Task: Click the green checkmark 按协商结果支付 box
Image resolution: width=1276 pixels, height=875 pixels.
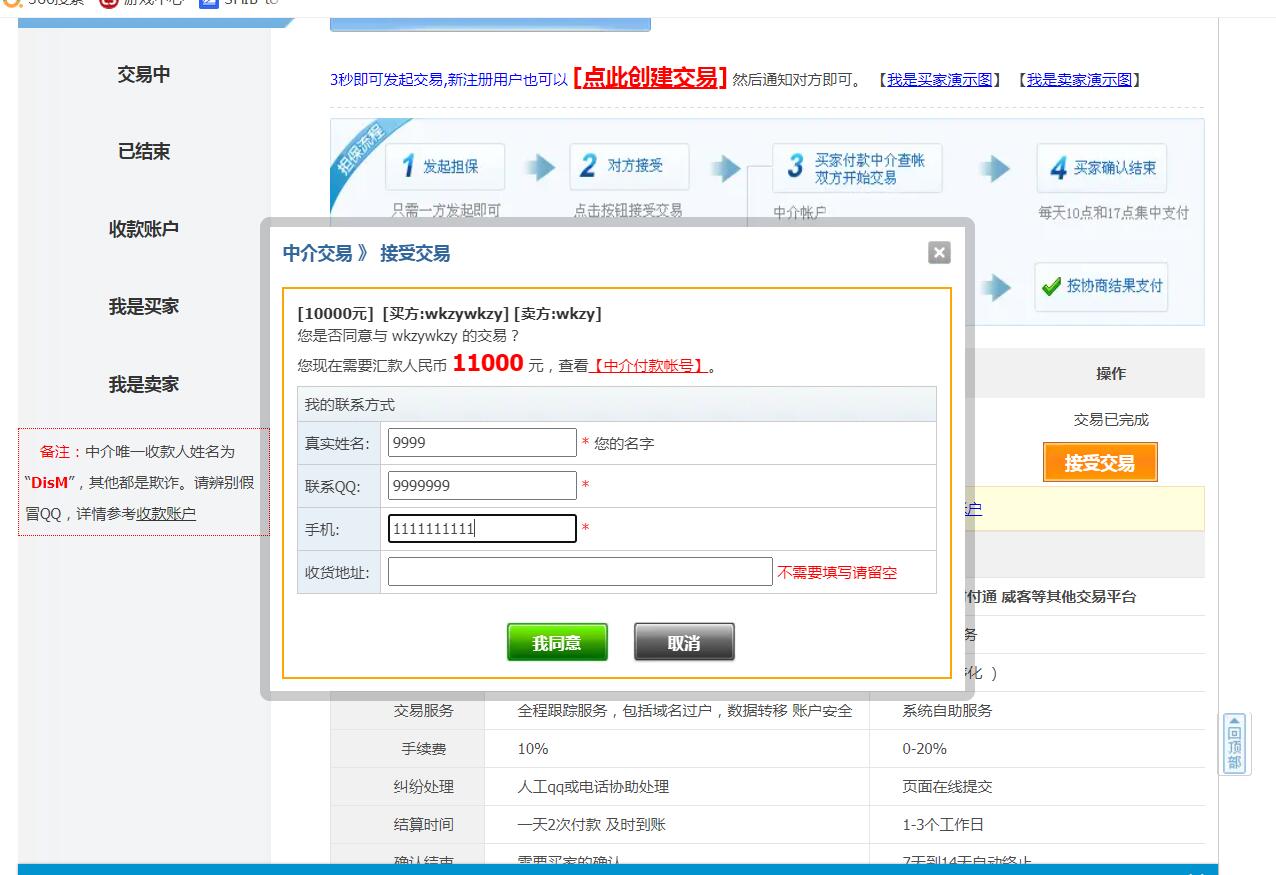Action: click(x=1100, y=286)
